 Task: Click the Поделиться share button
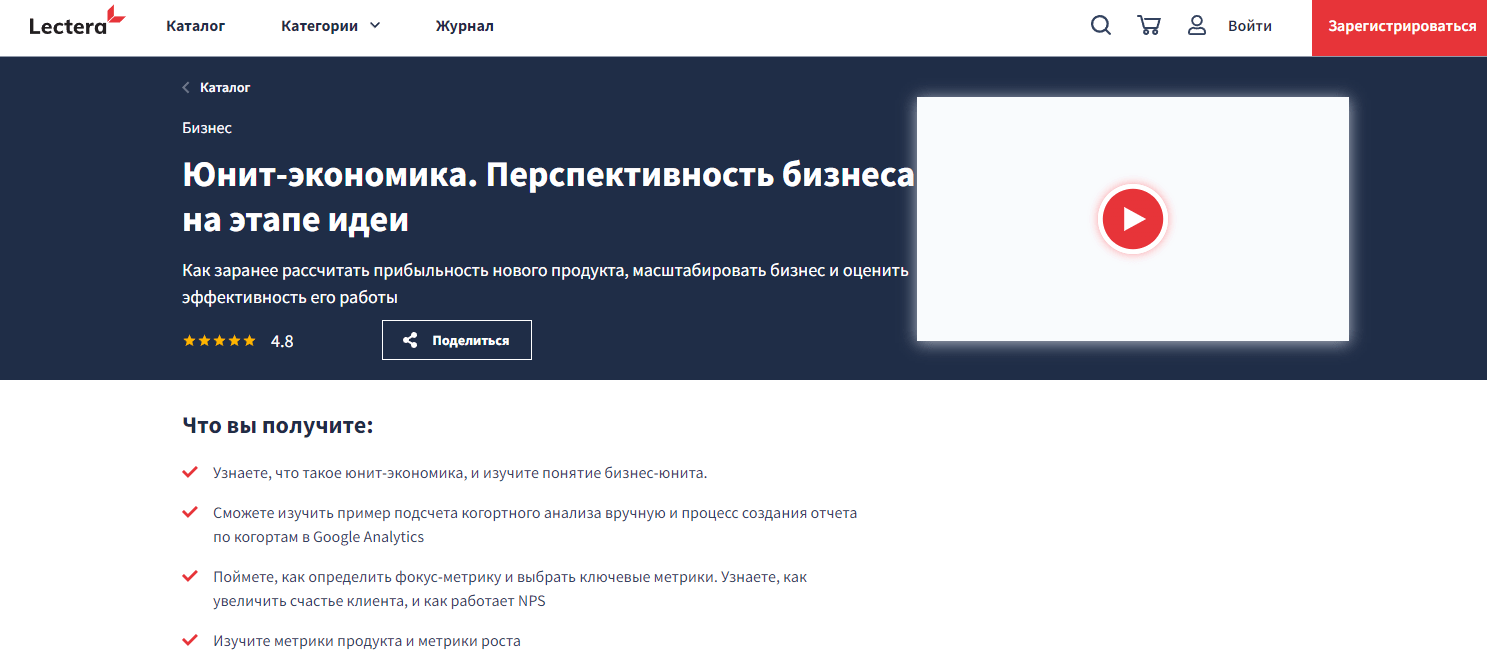tap(456, 340)
